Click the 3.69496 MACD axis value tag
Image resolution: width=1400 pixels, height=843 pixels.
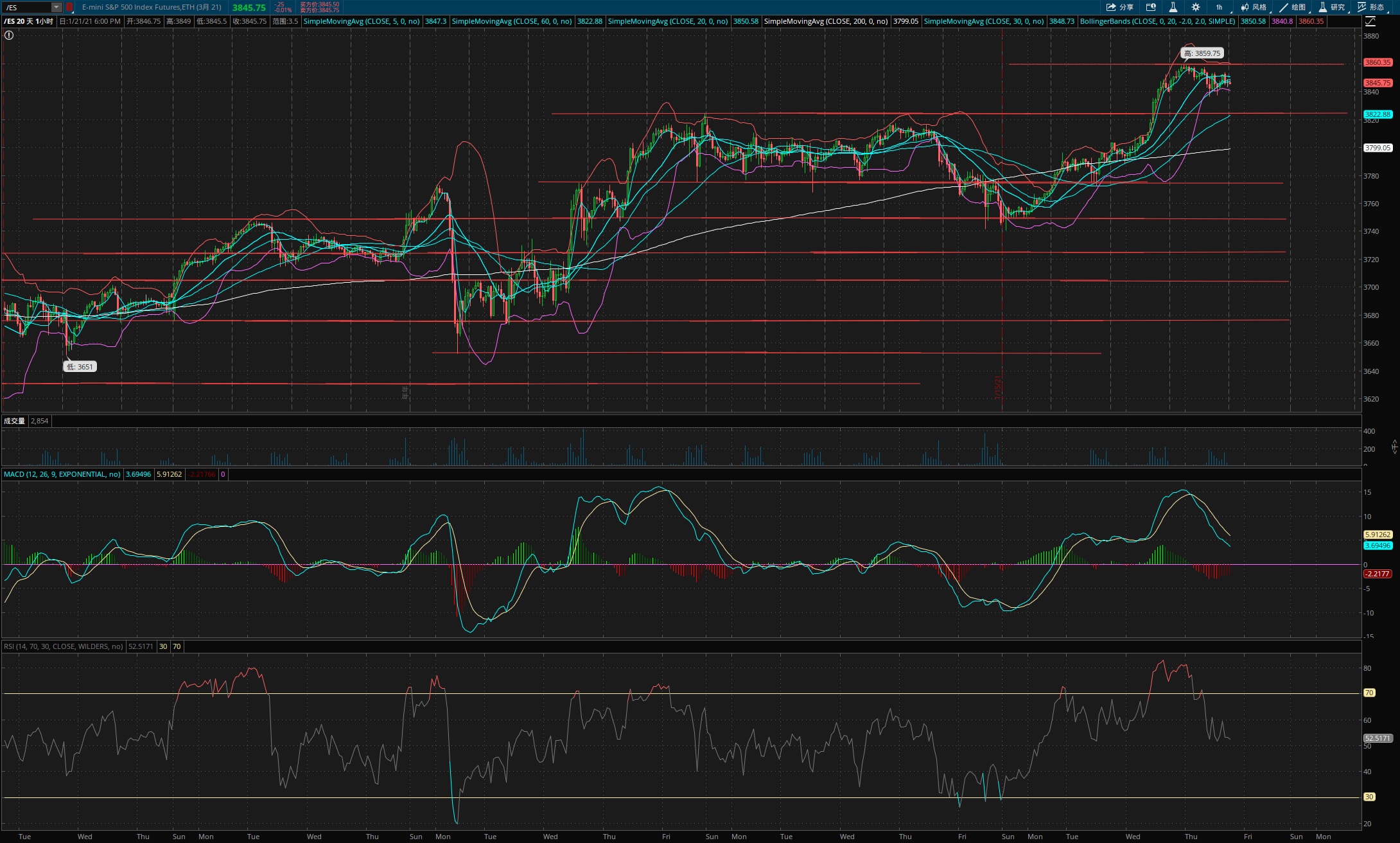[x=1378, y=546]
